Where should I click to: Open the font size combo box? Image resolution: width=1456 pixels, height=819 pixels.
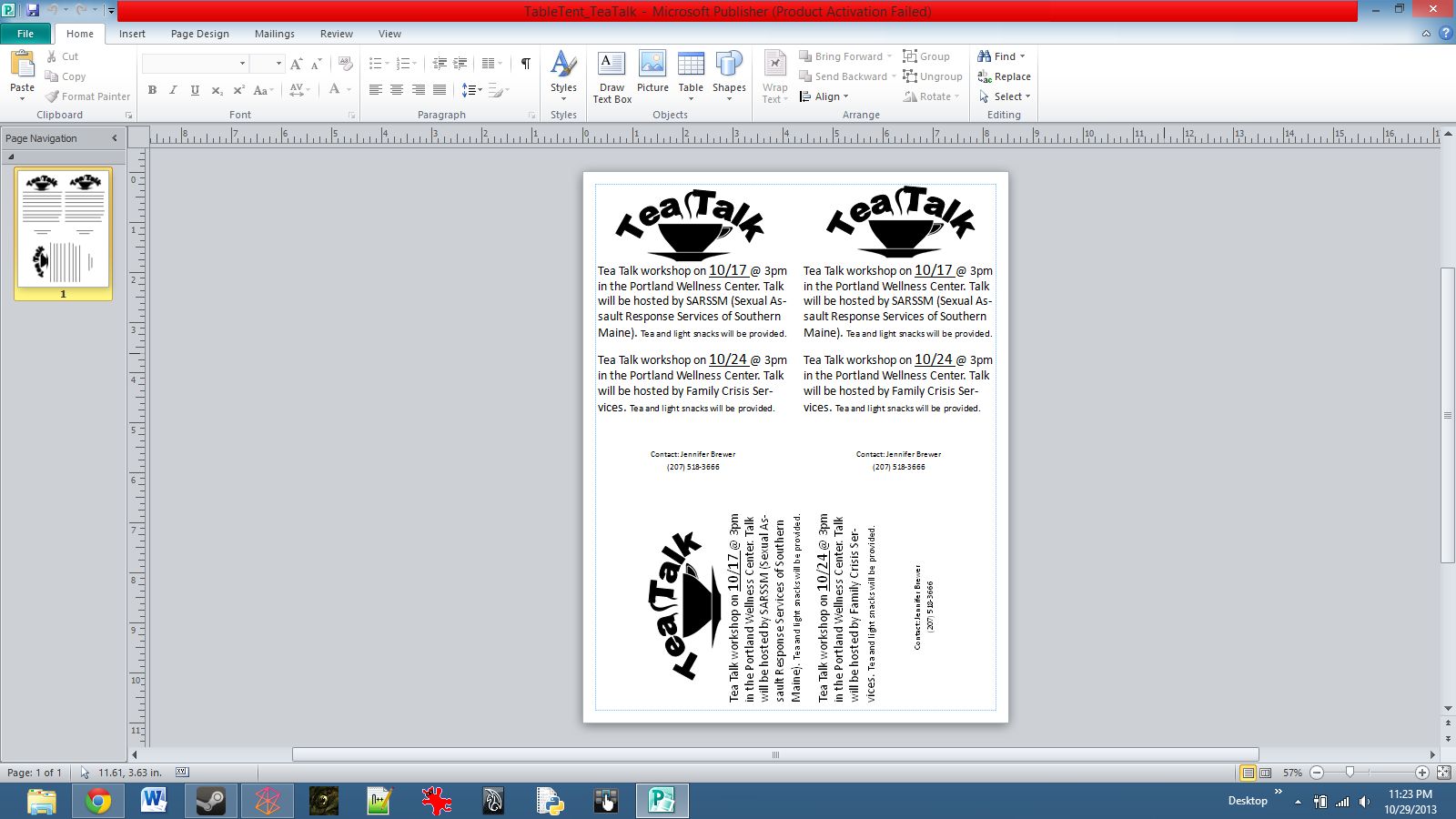268,64
